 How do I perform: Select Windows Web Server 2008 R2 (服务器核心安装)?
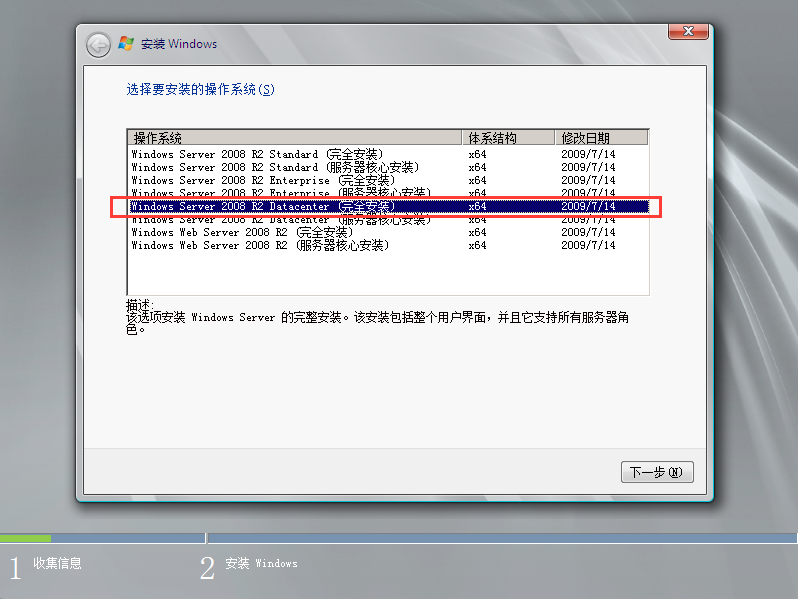[x=388, y=246]
